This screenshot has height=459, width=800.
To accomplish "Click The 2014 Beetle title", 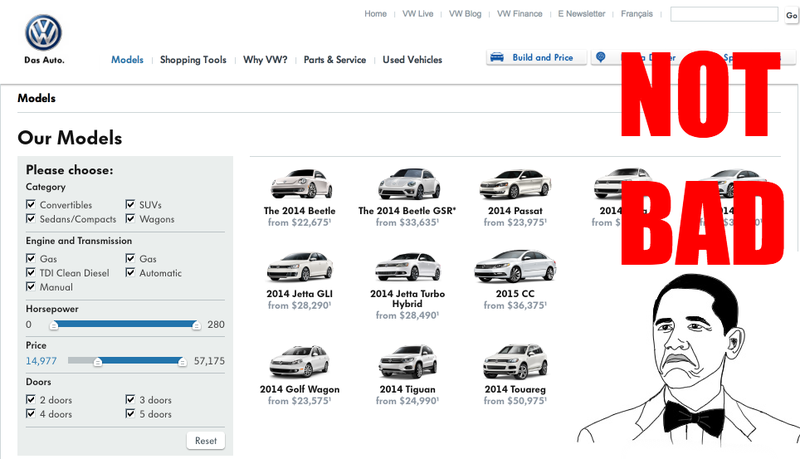I will (x=299, y=211).
